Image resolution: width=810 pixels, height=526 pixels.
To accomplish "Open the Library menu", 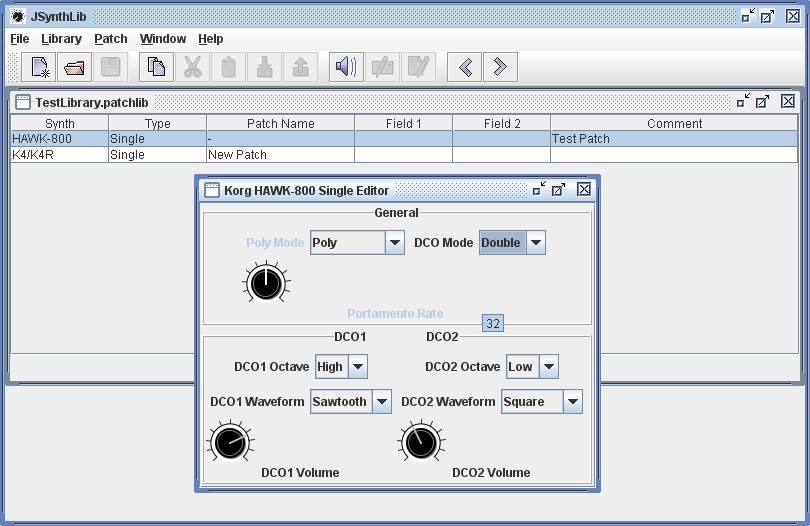I will [61, 38].
